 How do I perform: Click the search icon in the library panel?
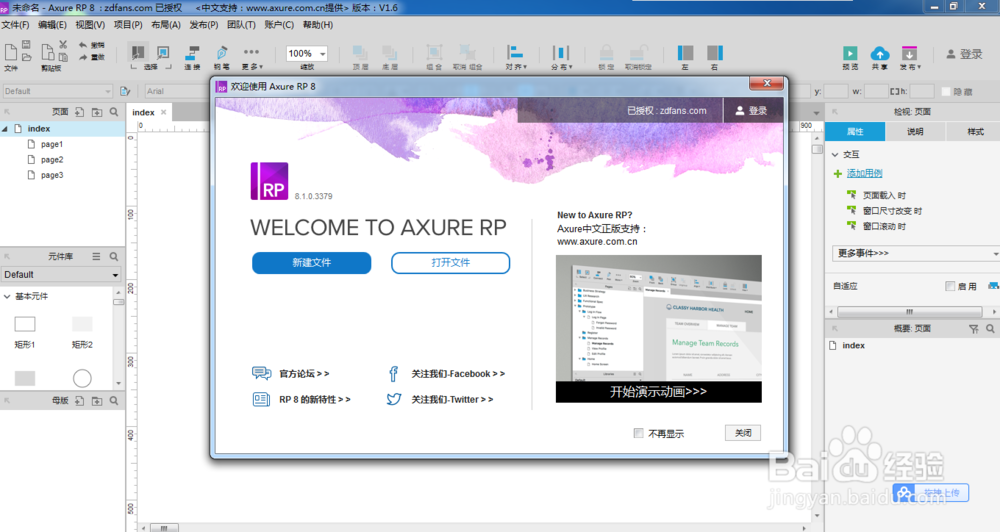(x=114, y=256)
